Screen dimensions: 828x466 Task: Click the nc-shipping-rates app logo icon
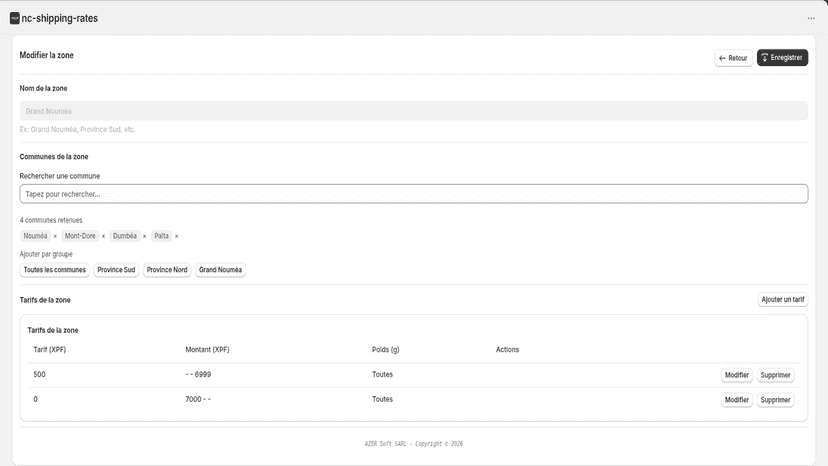point(15,18)
